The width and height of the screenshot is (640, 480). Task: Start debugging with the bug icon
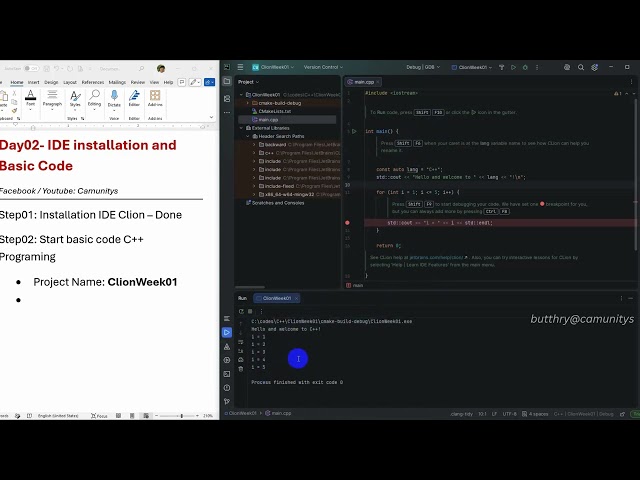pyautogui.click(x=525, y=67)
